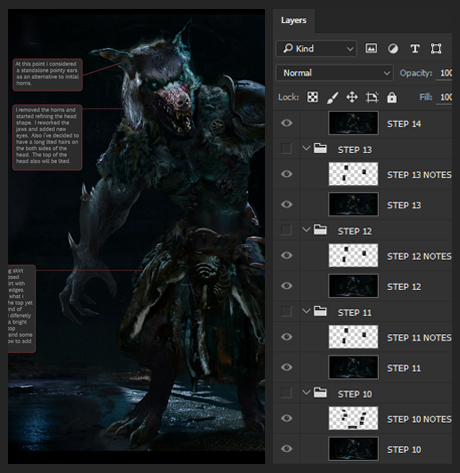This screenshot has height=473, width=460.
Task: Show the STEP 10 group visibility box
Action: click(286, 393)
